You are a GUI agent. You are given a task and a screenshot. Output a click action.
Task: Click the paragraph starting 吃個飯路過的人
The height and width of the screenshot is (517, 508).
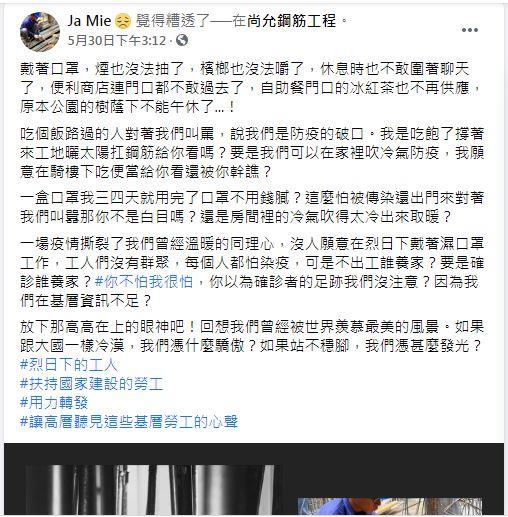click(252, 153)
